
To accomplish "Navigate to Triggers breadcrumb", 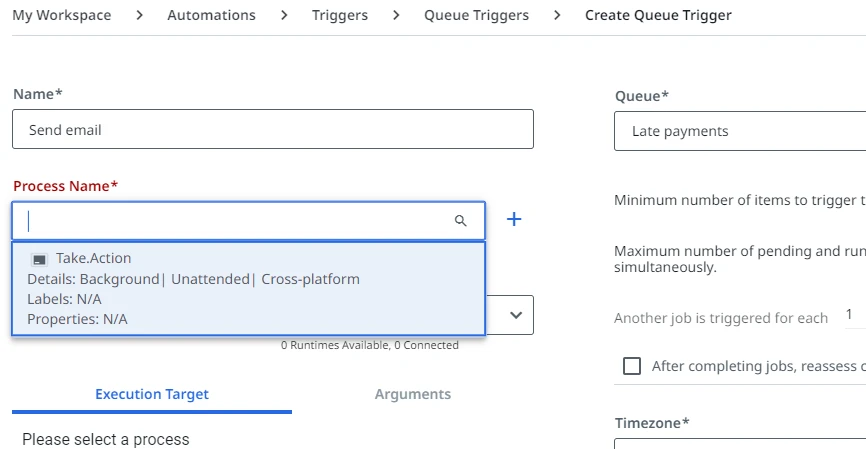I will point(340,15).
